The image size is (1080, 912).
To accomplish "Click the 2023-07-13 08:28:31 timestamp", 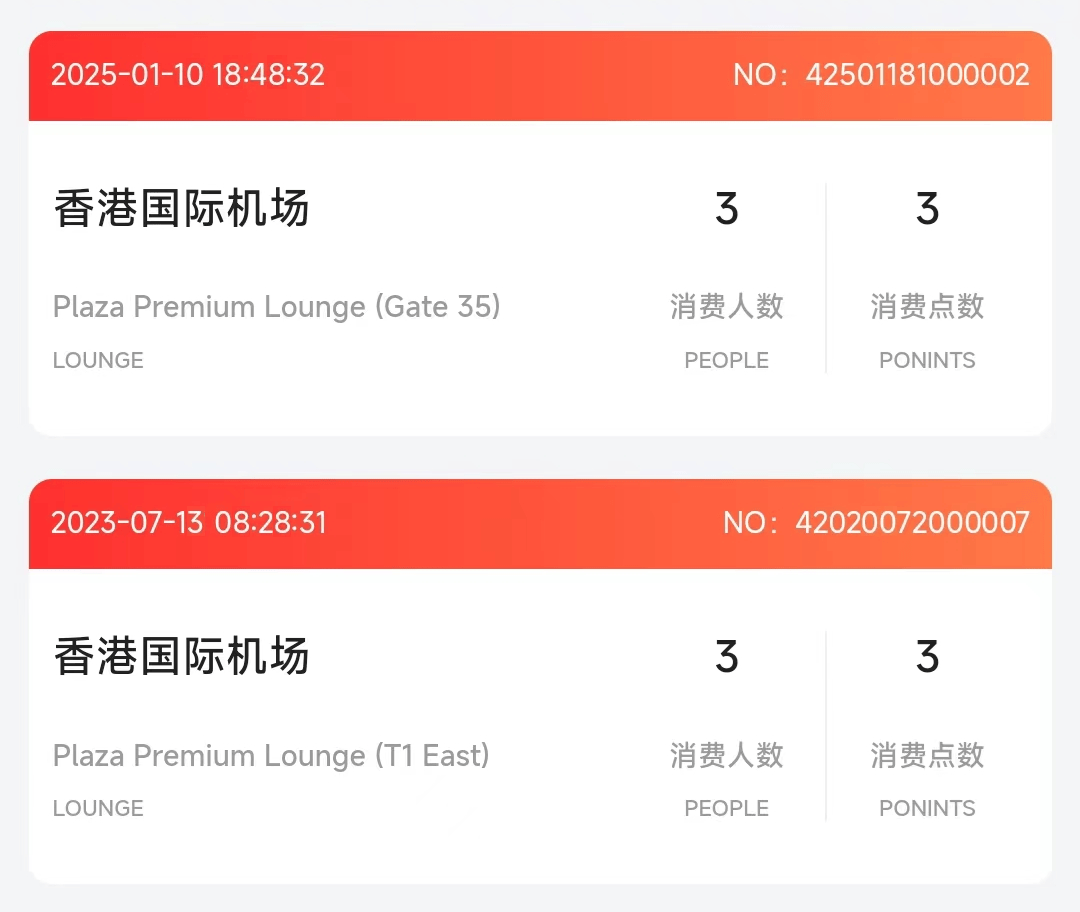I will [188, 523].
